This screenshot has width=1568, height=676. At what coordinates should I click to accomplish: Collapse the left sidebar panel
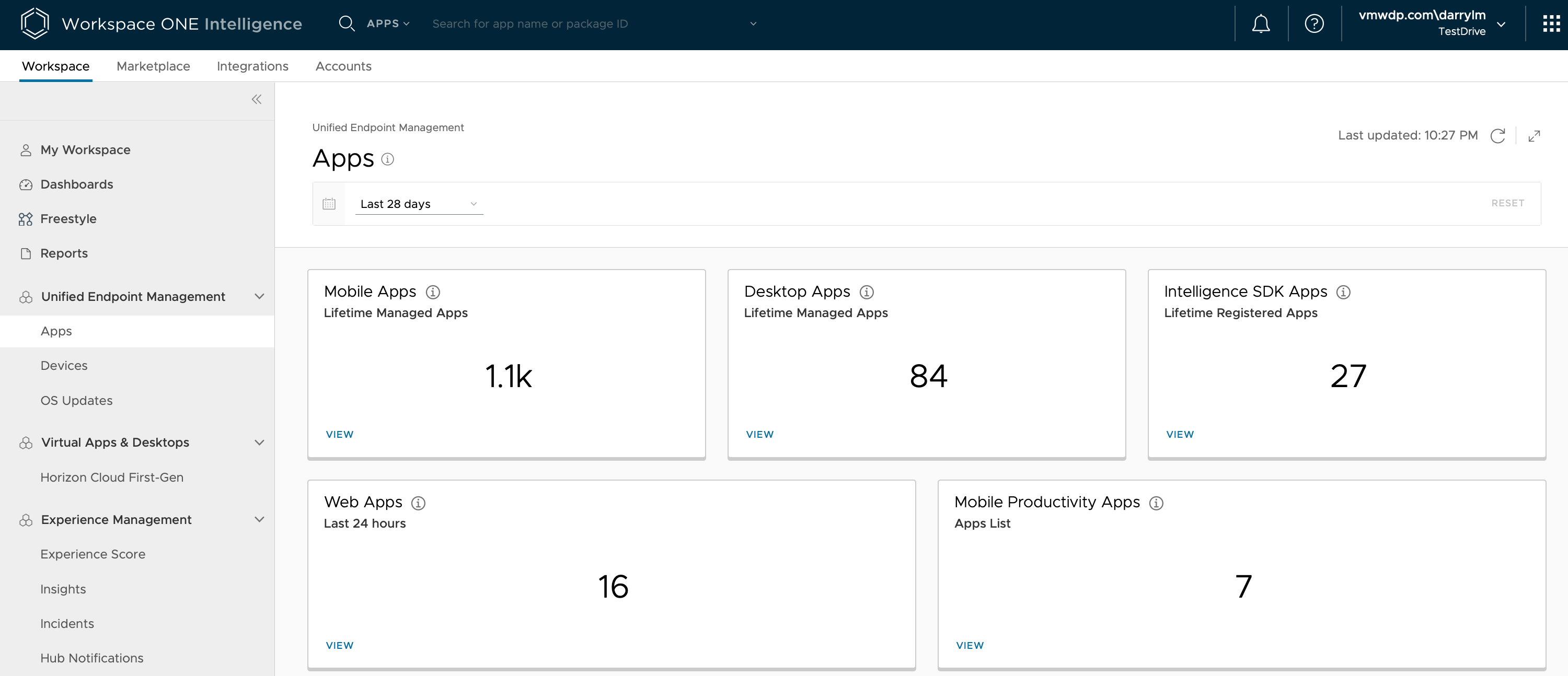click(x=256, y=99)
